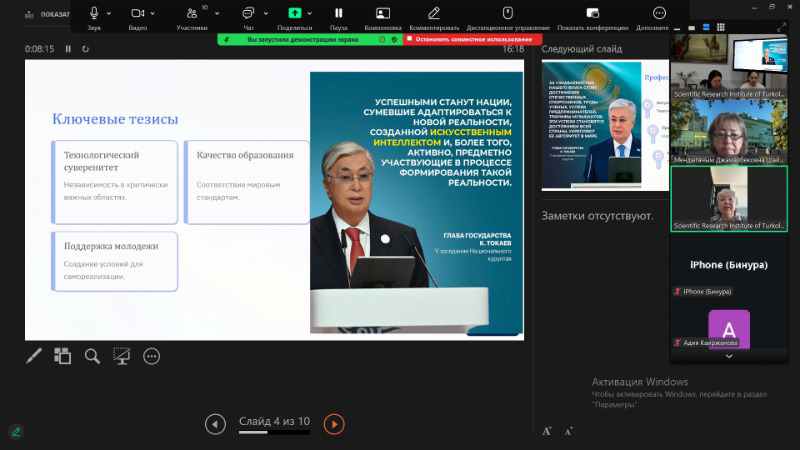Open the Участники participants panel

191,13
